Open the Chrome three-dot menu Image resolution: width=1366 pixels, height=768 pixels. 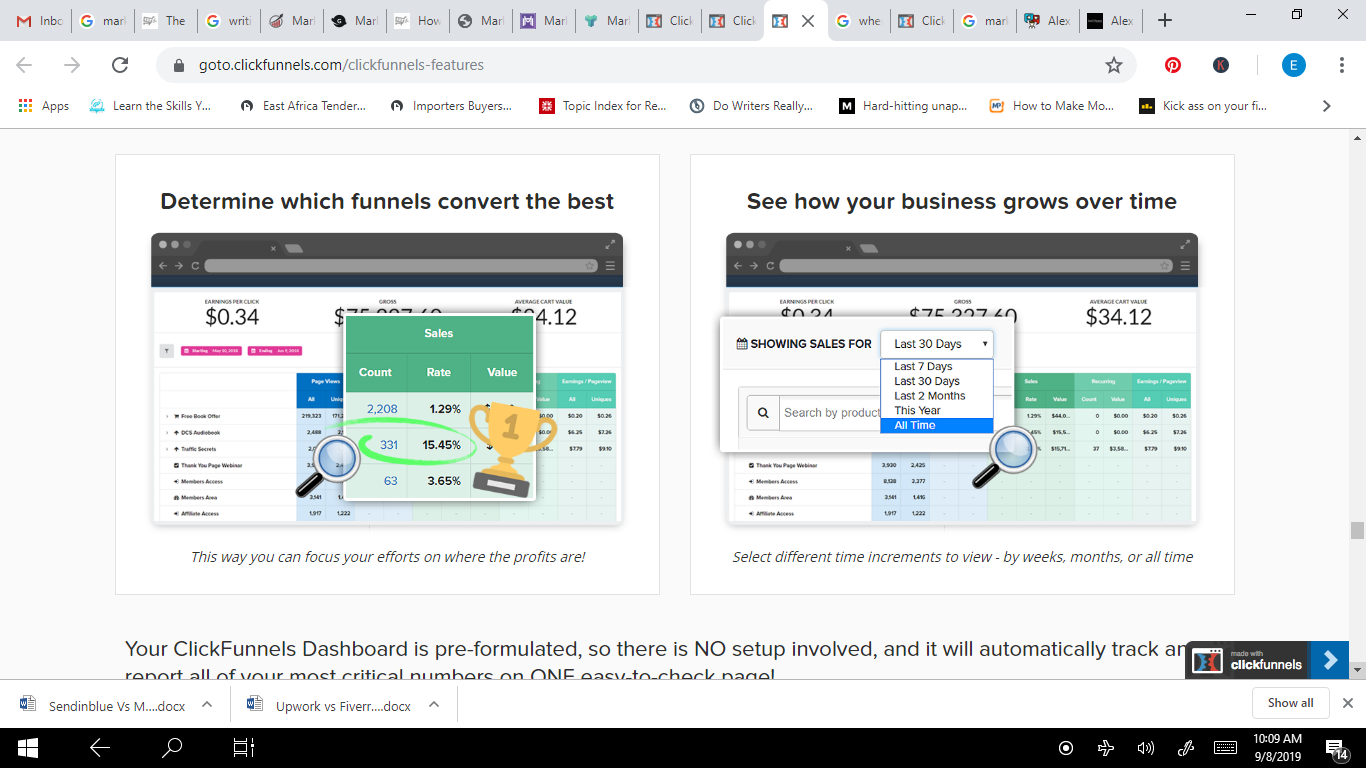(x=1342, y=65)
